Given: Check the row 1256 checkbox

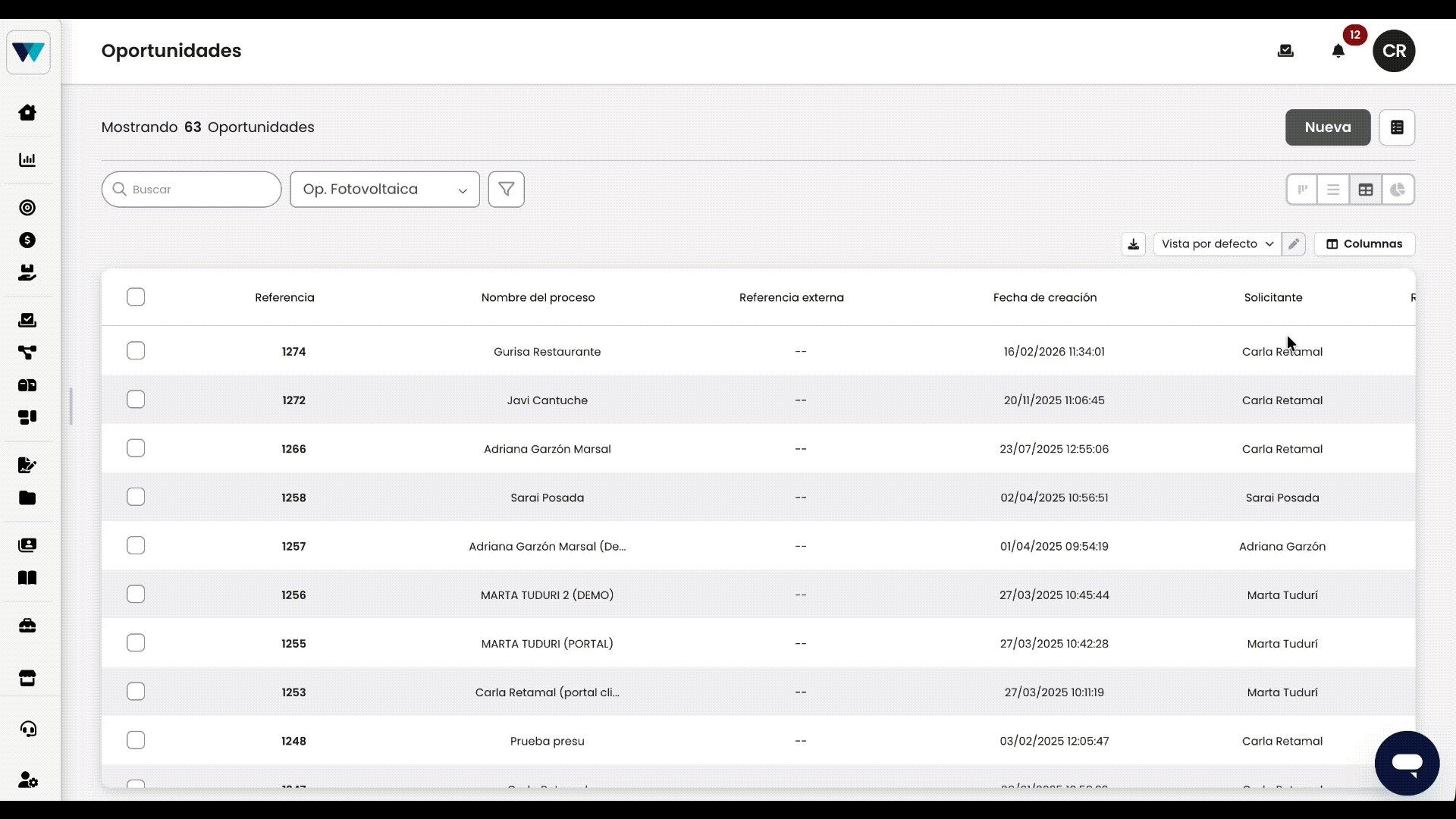Looking at the screenshot, I should pos(136,594).
